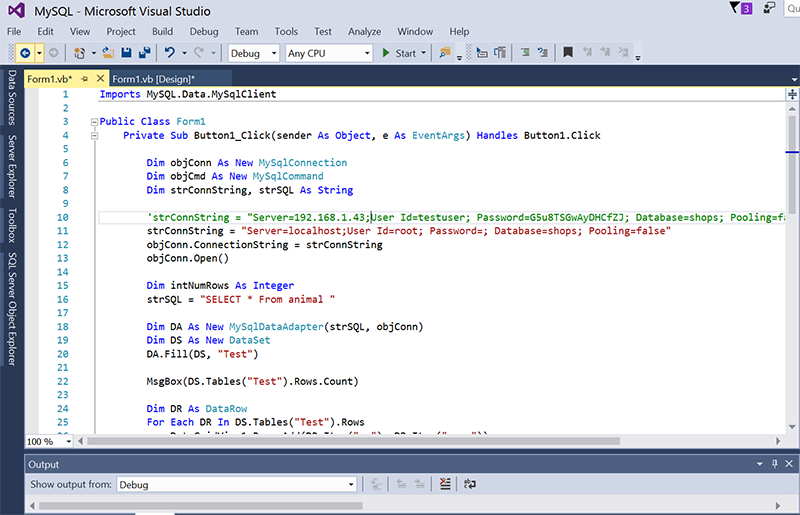Collapse the Public Class Form1 code block
The height and width of the screenshot is (515, 800).
[92, 122]
